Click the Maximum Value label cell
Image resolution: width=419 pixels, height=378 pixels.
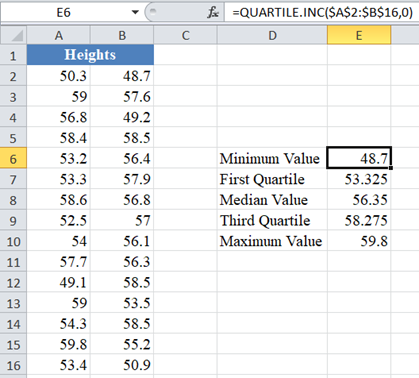[272, 241]
